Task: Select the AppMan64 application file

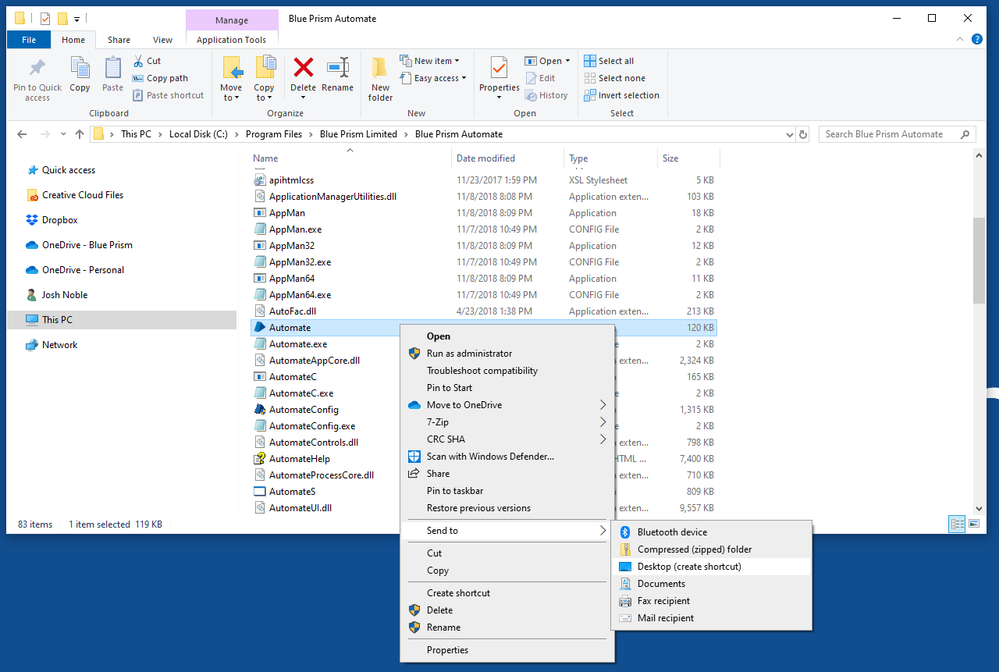Action: [x=291, y=278]
